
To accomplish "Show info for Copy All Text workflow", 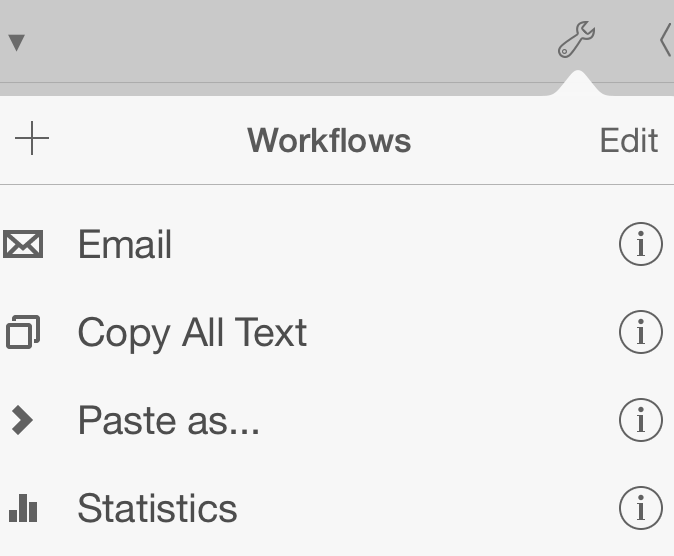I will [640, 332].
